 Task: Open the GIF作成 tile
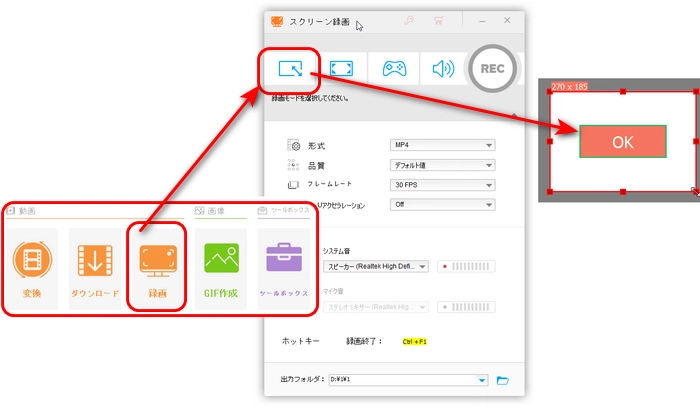[x=221, y=268]
